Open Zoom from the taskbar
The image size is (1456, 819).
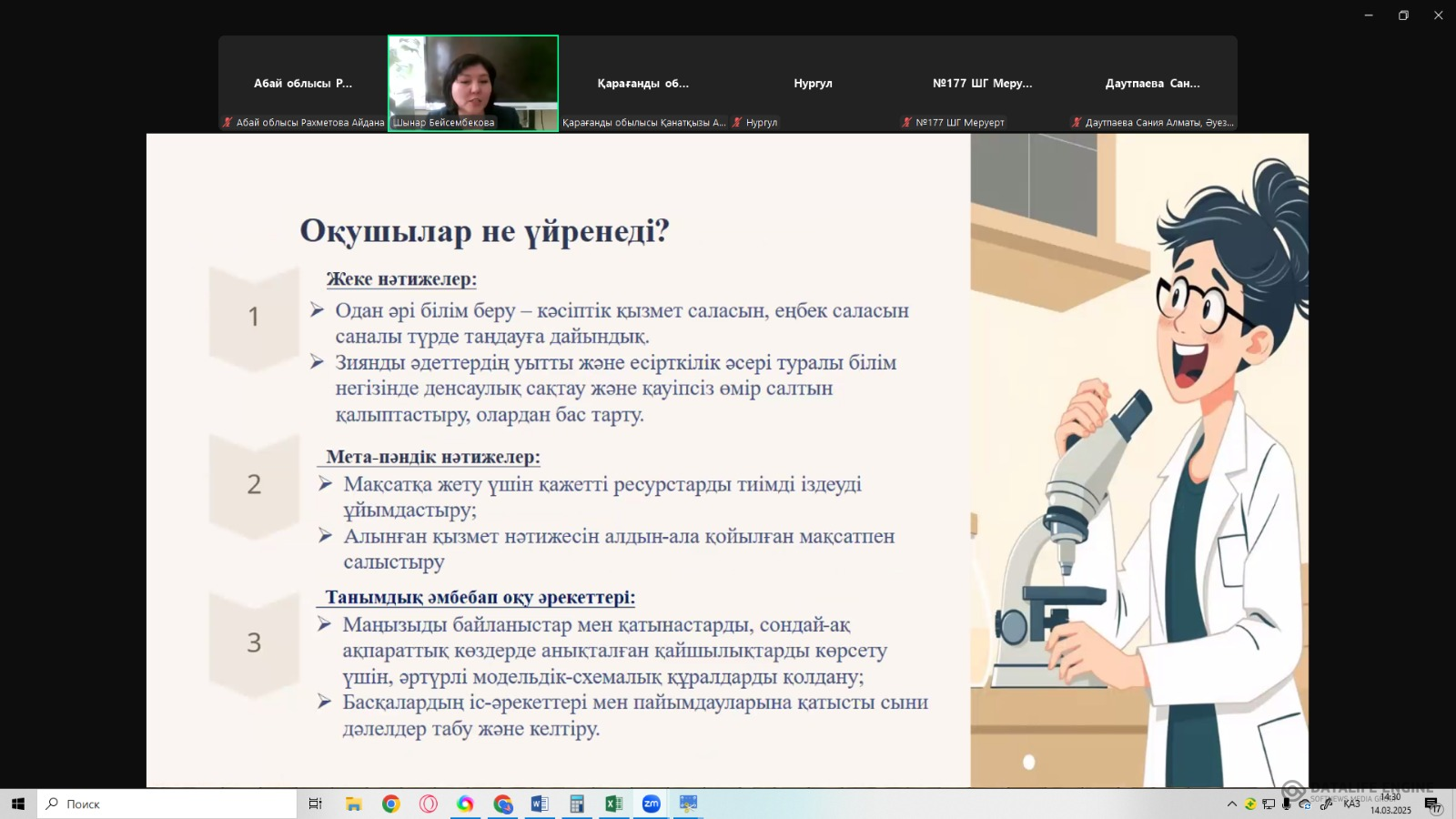(651, 804)
